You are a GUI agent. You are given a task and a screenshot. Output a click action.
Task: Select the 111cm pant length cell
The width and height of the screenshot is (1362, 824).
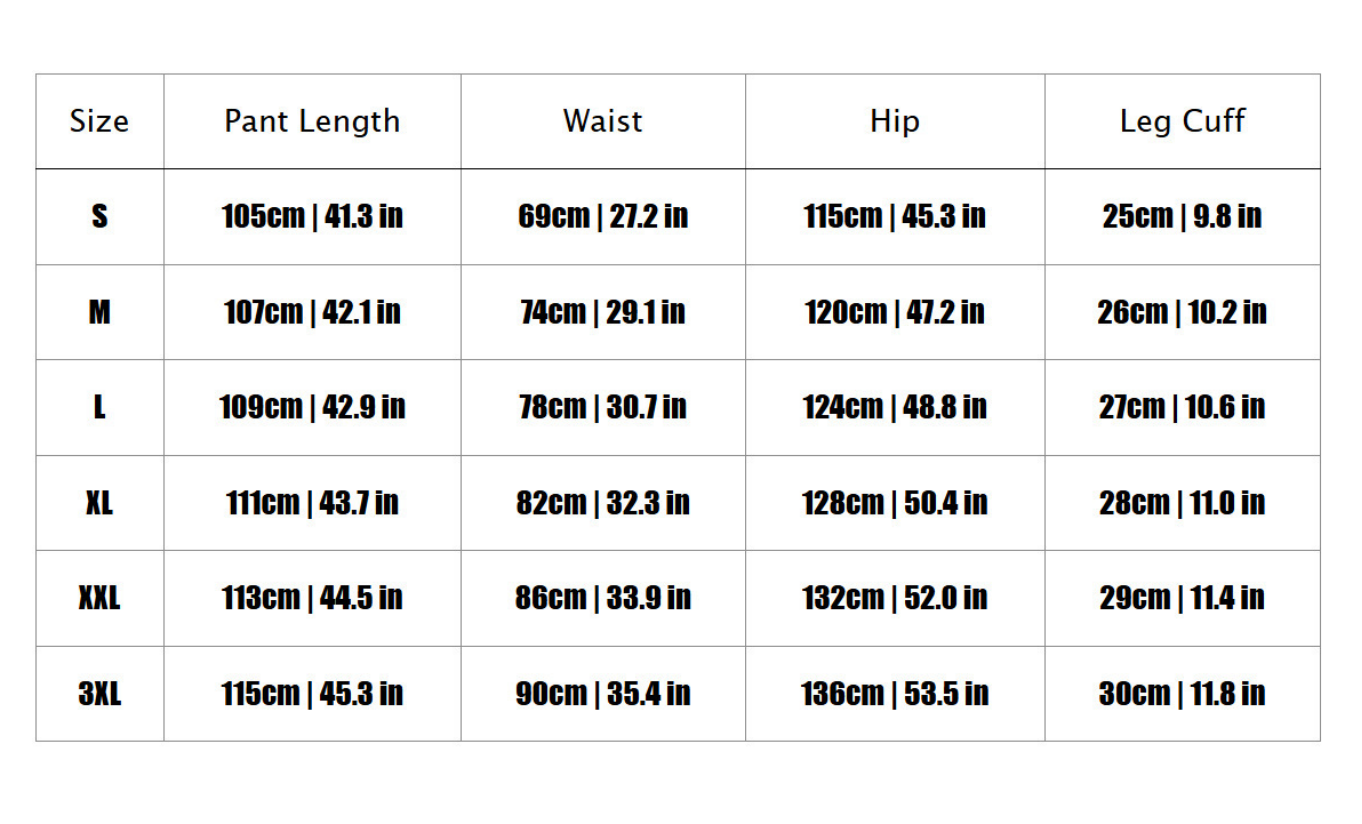pos(312,502)
